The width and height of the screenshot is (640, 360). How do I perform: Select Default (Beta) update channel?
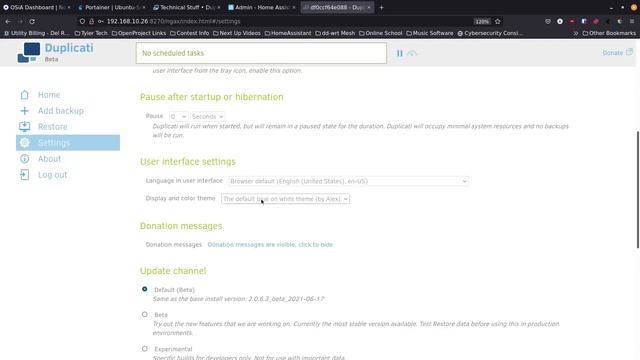tap(144, 289)
